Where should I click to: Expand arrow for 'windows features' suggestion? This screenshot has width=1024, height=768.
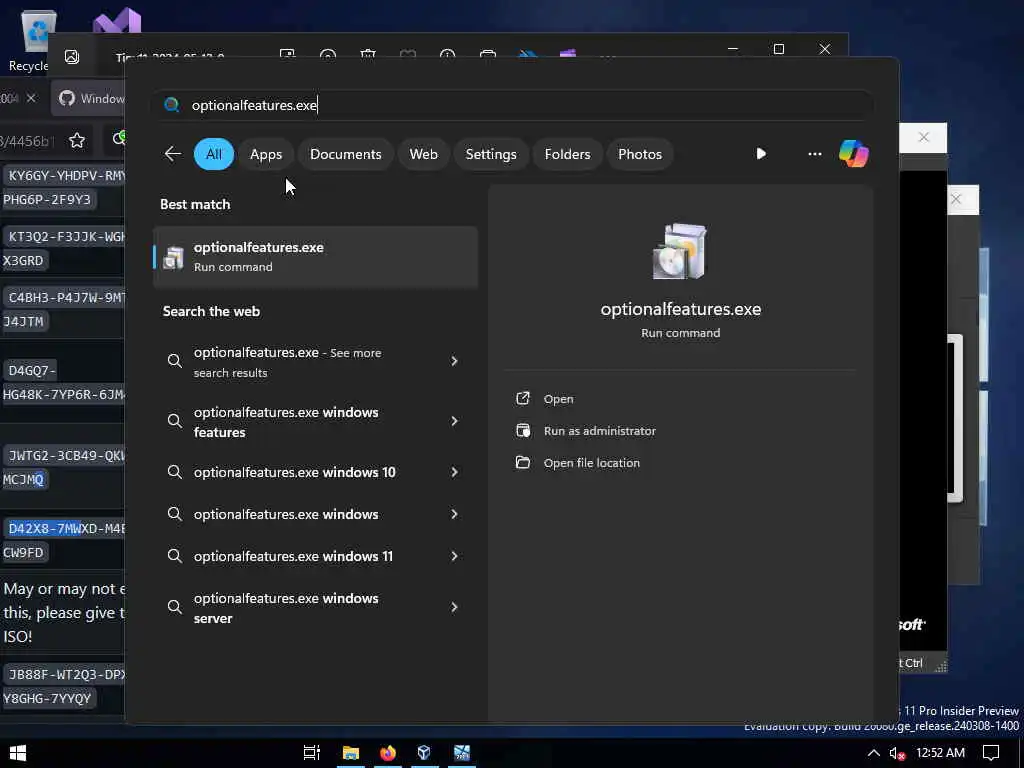(454, 421)
